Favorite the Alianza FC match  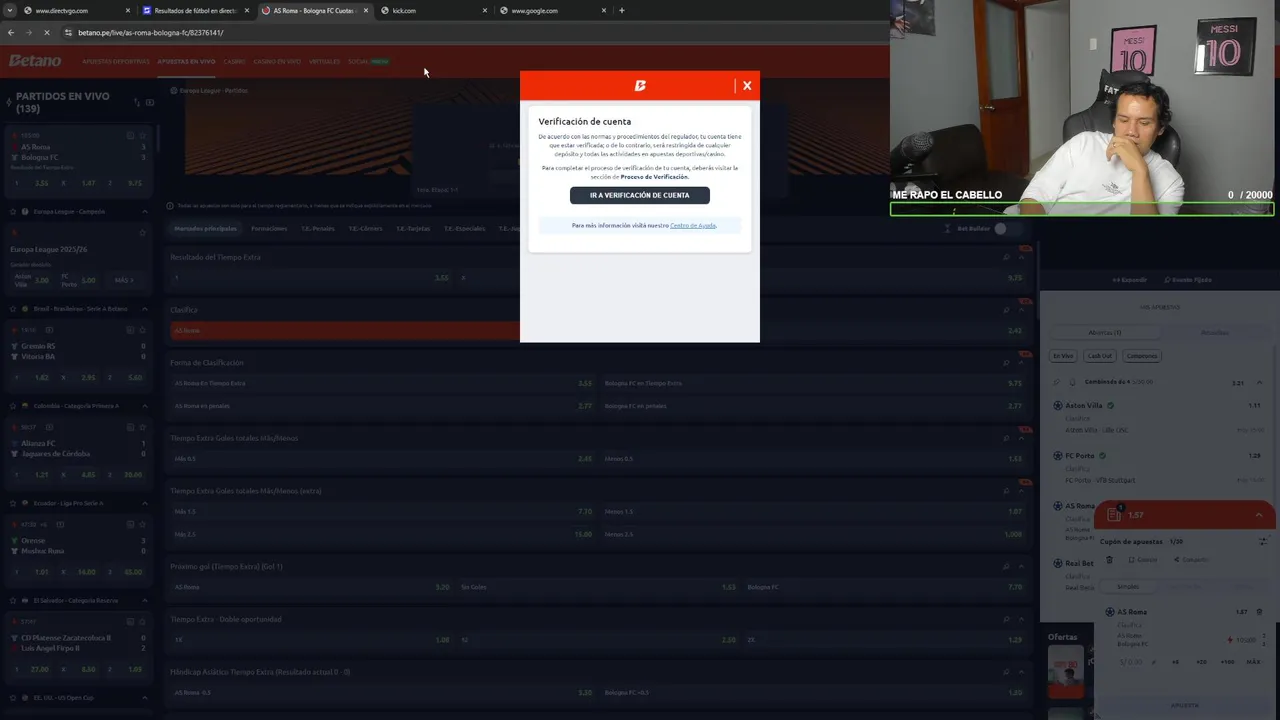[x=143, y=427]
